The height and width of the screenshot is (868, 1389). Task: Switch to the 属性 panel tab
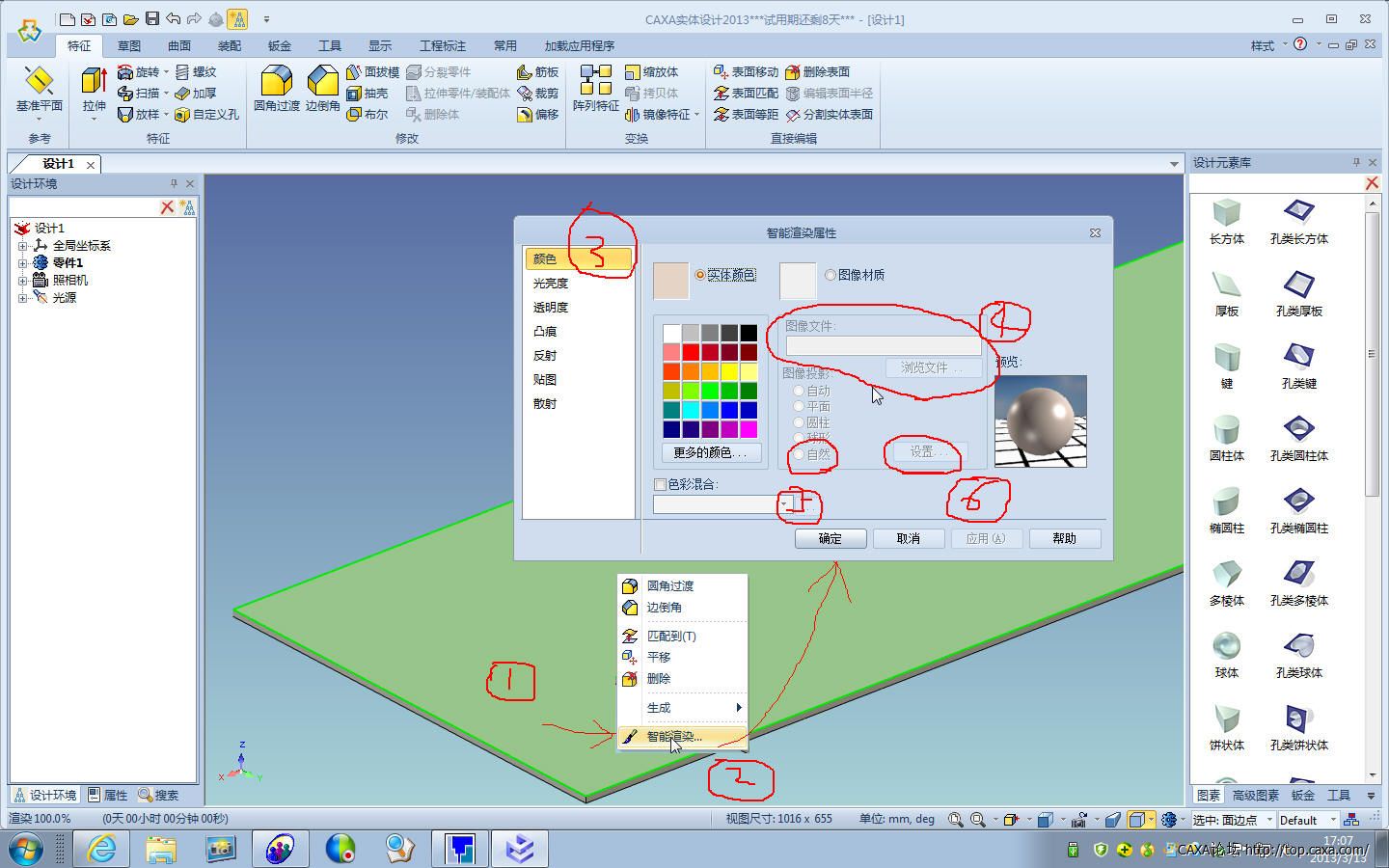tap(107, 795)
